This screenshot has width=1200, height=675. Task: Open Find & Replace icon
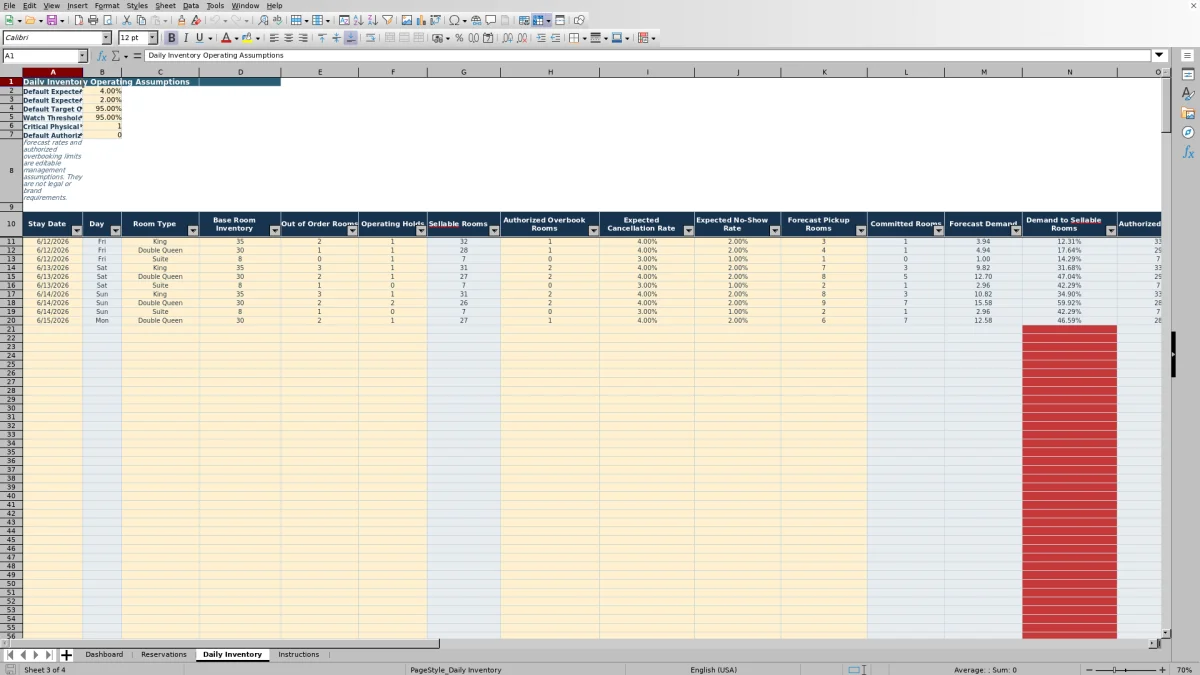pyautogui.click(x=263, y=20)
